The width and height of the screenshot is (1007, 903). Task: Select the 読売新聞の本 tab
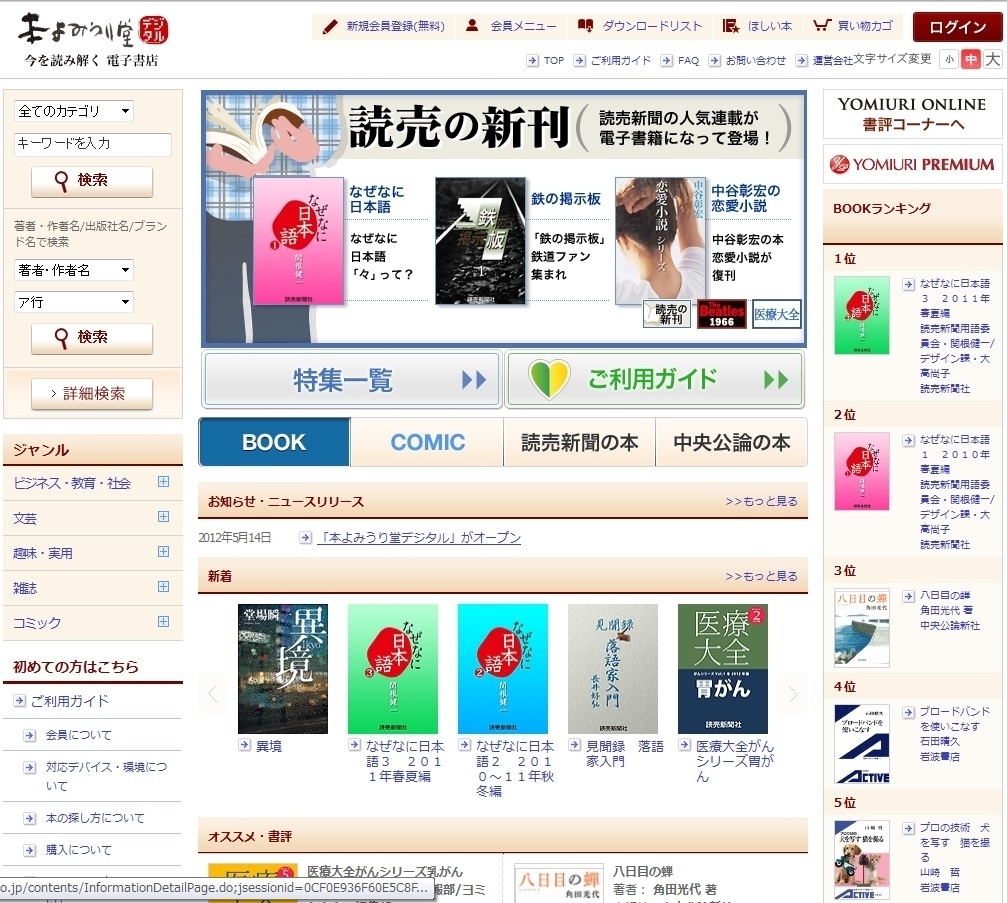click(x=579, y=442)
